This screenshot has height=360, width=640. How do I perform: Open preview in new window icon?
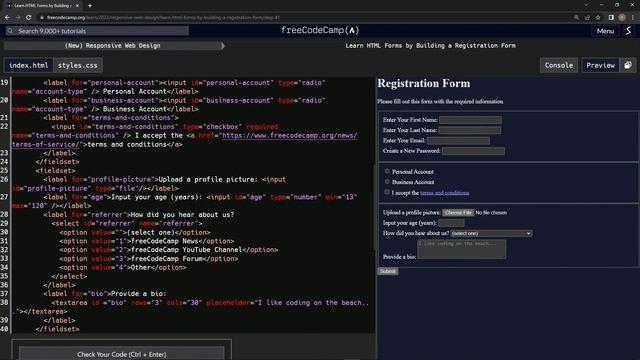(x=628, y=65)
